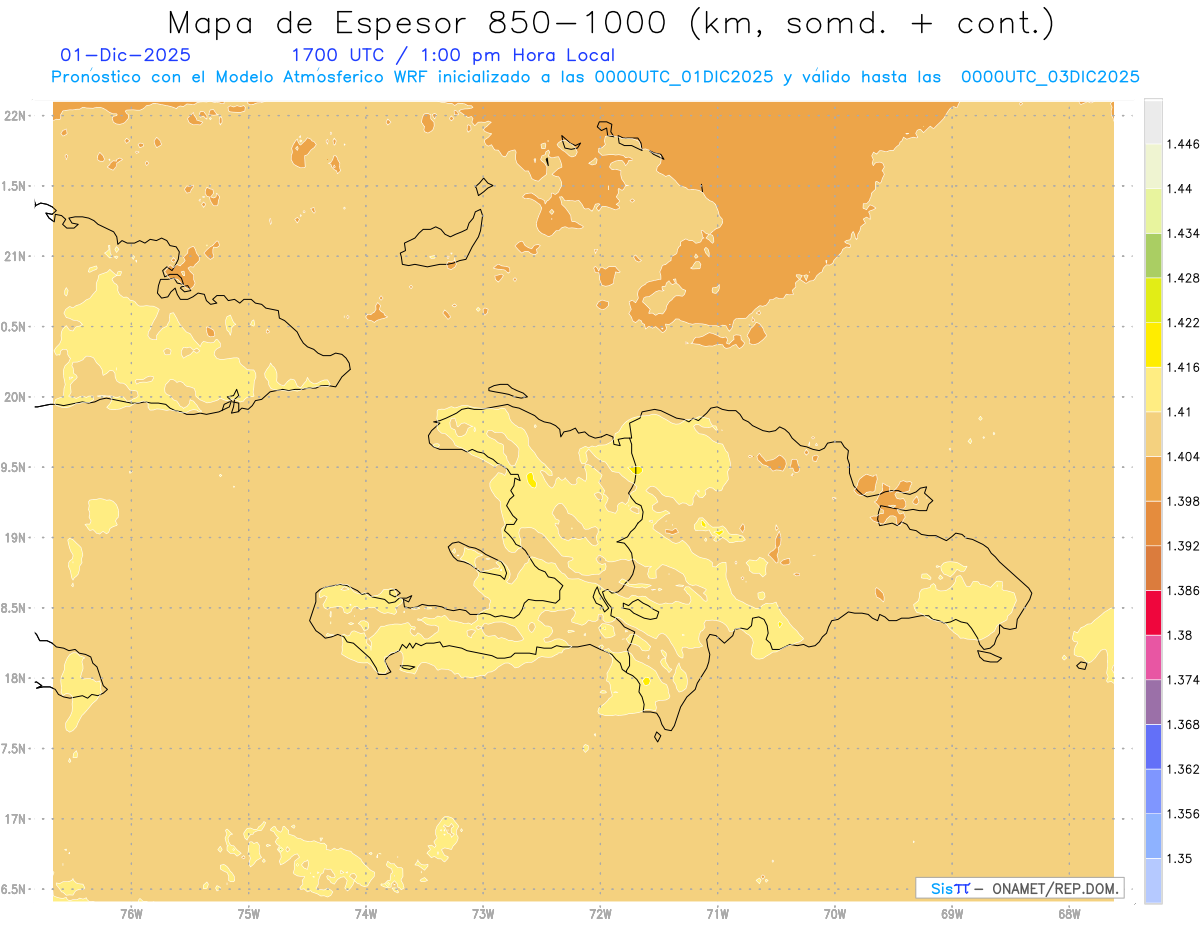Viewport: 1200px width, 927px height.
Task: Click the tan legend swatch between 1.404 and 1.41
Action: click(x=1153, y=434)
